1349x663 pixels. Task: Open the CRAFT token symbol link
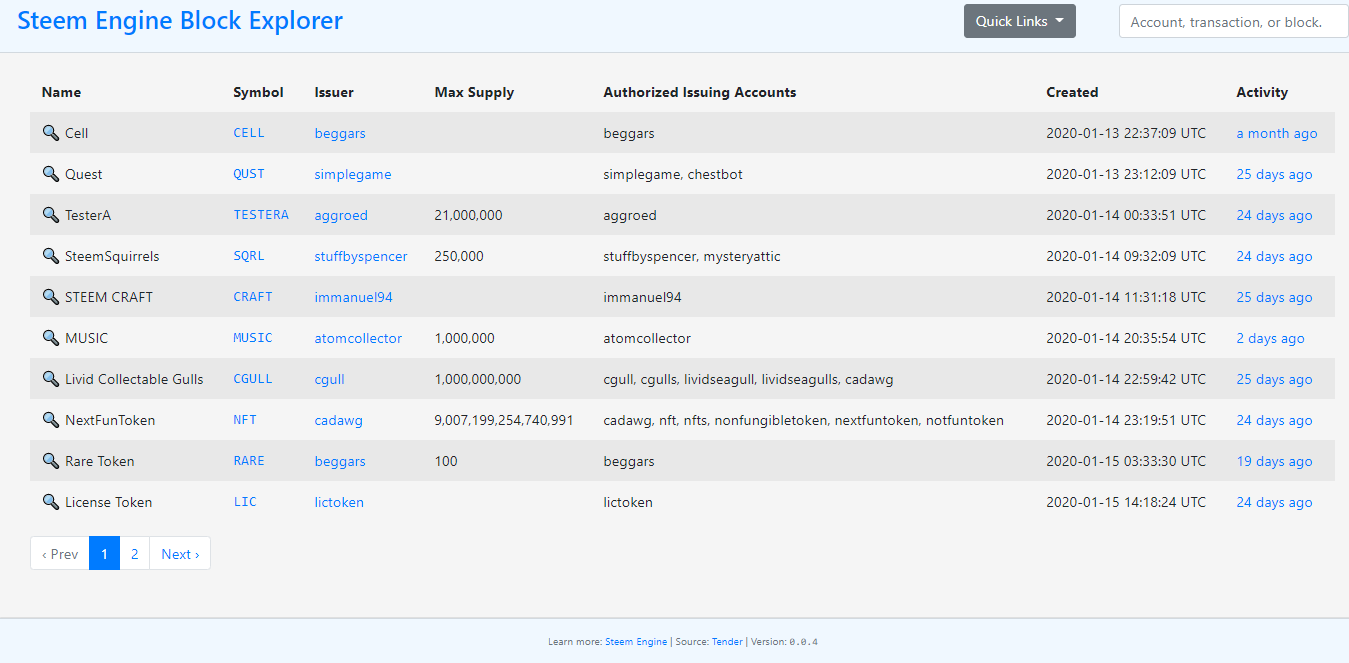point(253,297)
